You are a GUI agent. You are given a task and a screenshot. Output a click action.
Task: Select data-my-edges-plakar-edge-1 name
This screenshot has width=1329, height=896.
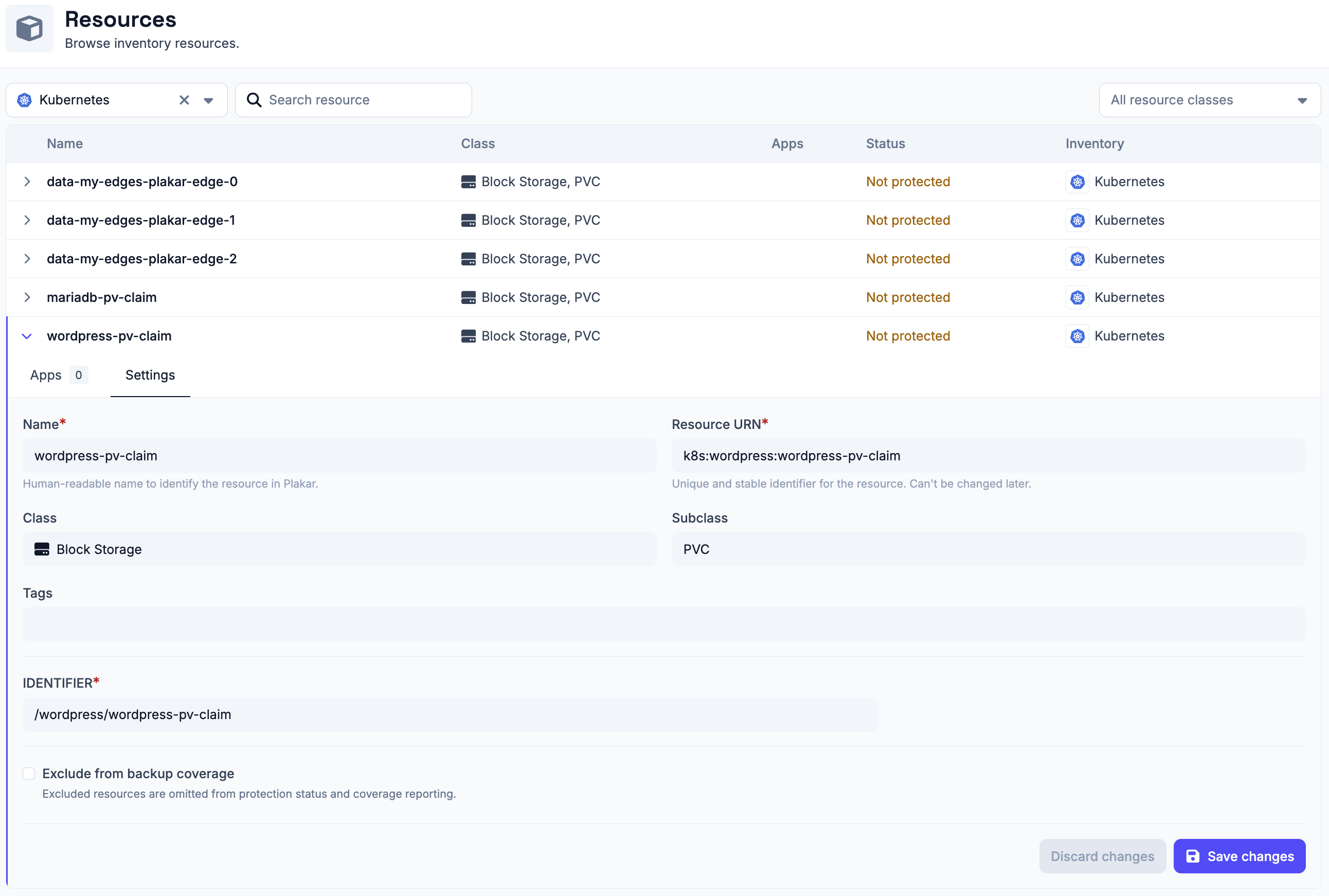141,220
